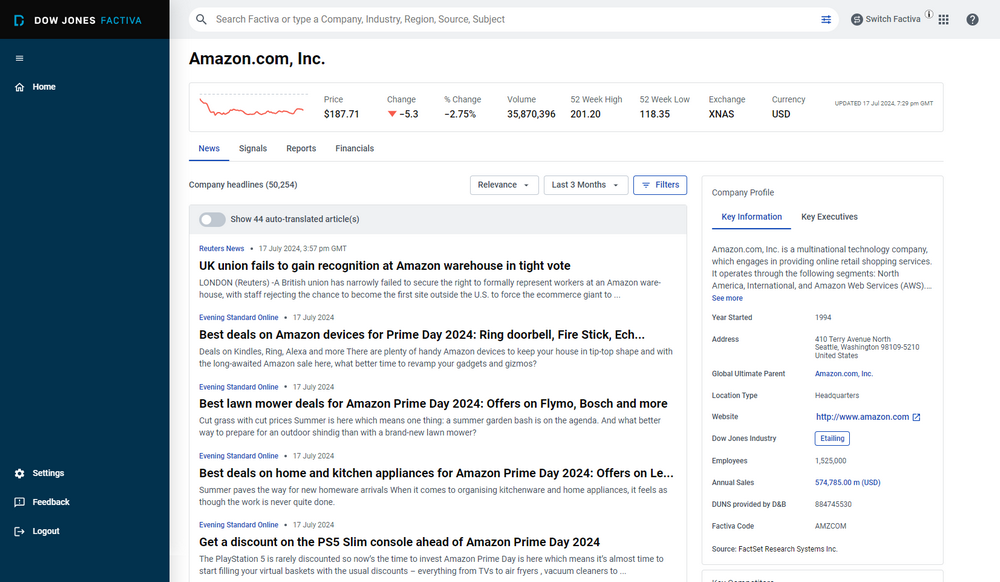
Task: Open the apps grid icon
Action: coord(944,20)
